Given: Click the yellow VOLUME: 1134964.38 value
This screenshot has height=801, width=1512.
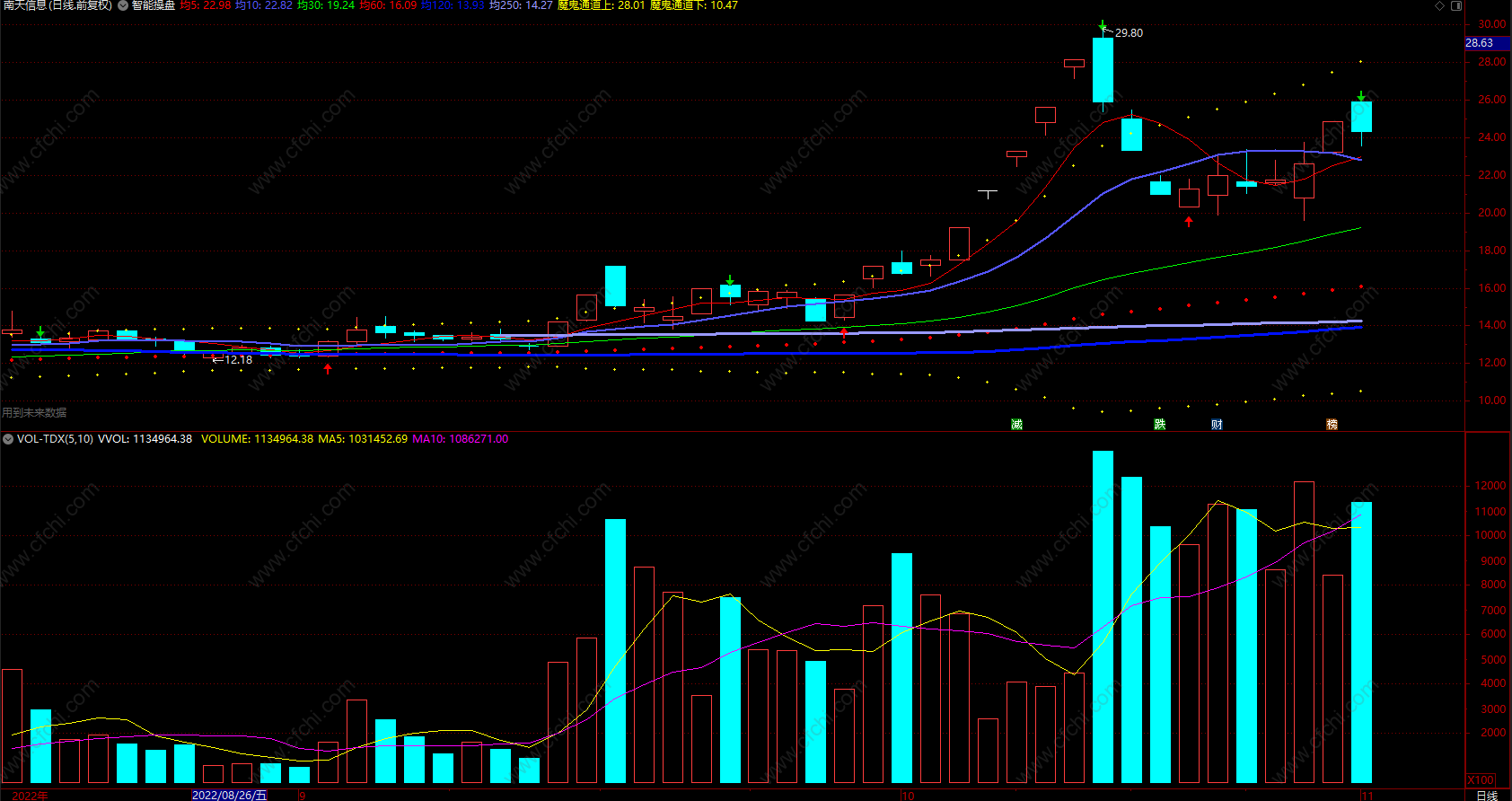Looking at the screenshot, I should coord(257,439).
